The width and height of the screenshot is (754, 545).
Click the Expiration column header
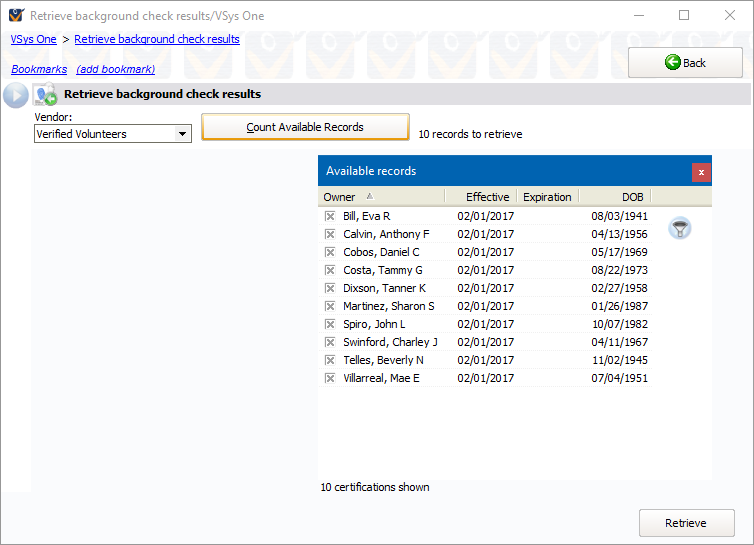coord(547,197)
